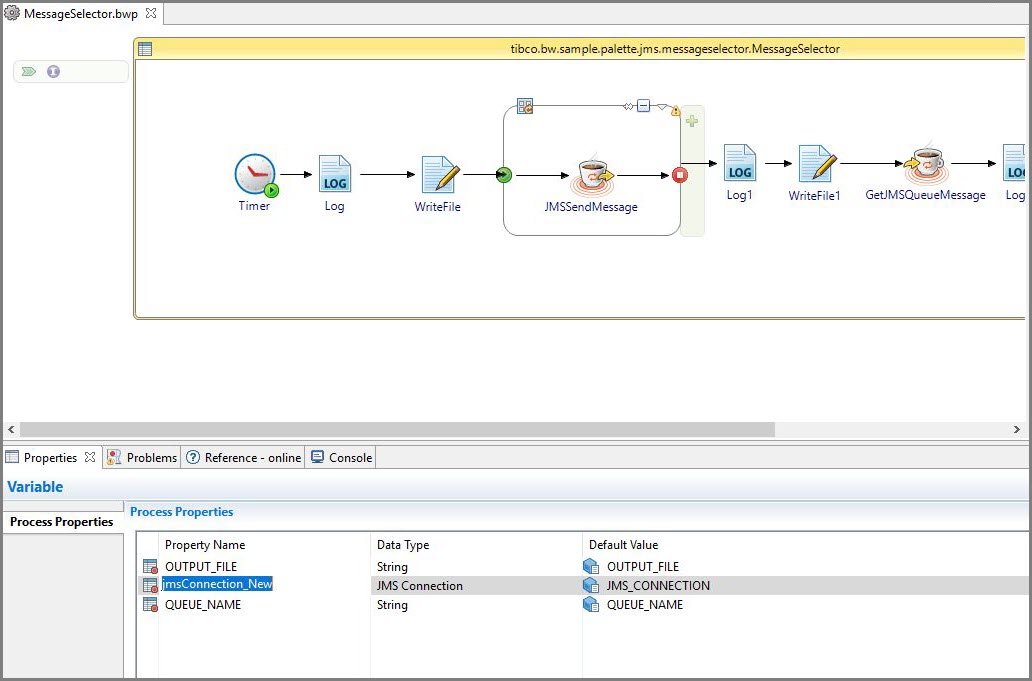
Task: Select the Timer activity icon
Action: (256, 175)
